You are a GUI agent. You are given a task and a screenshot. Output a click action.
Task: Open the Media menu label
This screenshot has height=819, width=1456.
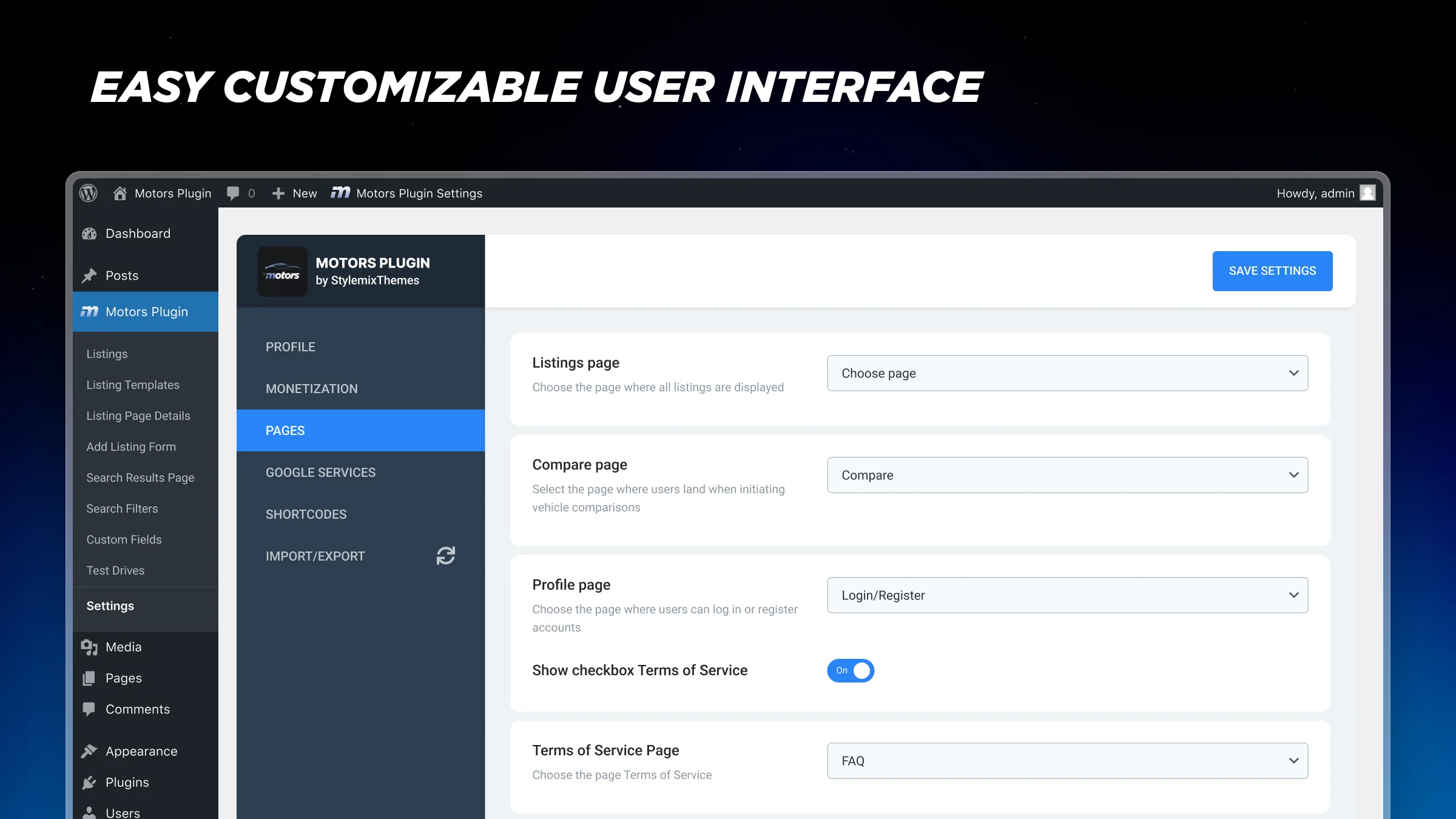[x=124, y=647]
